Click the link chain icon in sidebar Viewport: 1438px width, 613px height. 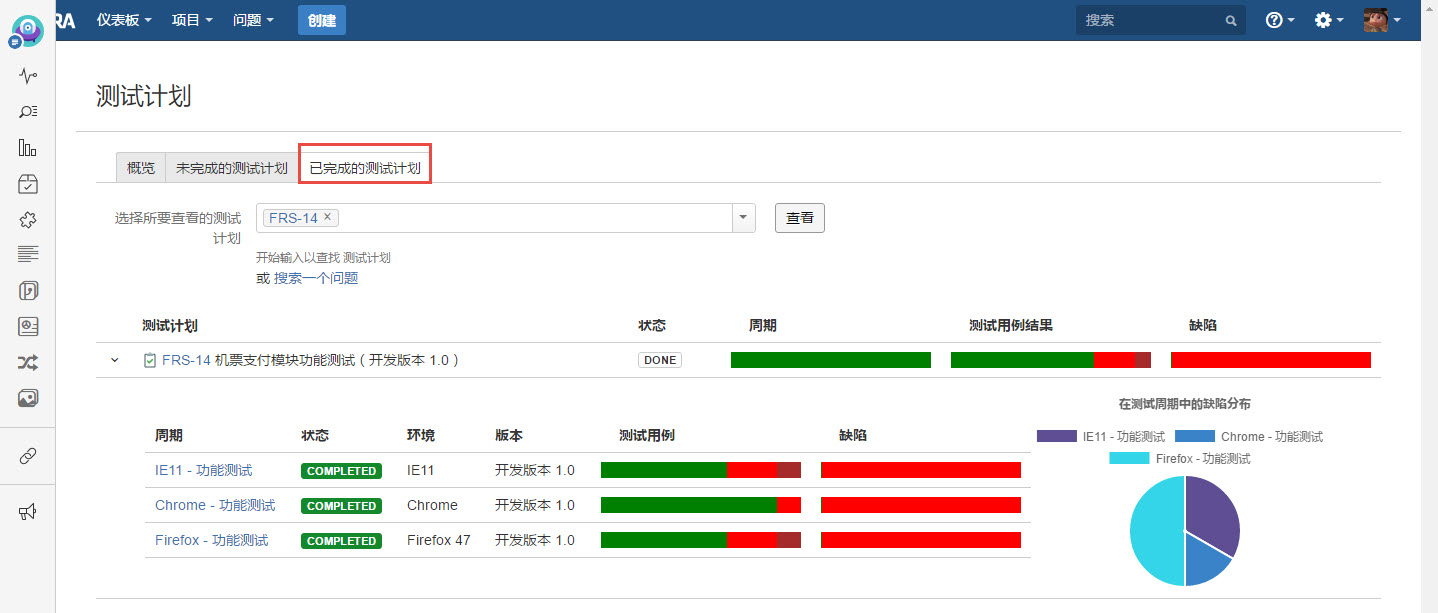coord(28,456)
